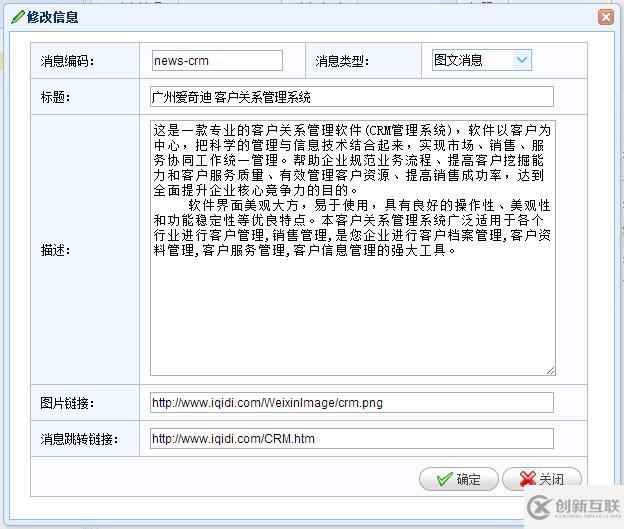This screenshot has height=529, width=624.
Task: Confirm changes with the 确定 button
Action: tap(459, 479)
